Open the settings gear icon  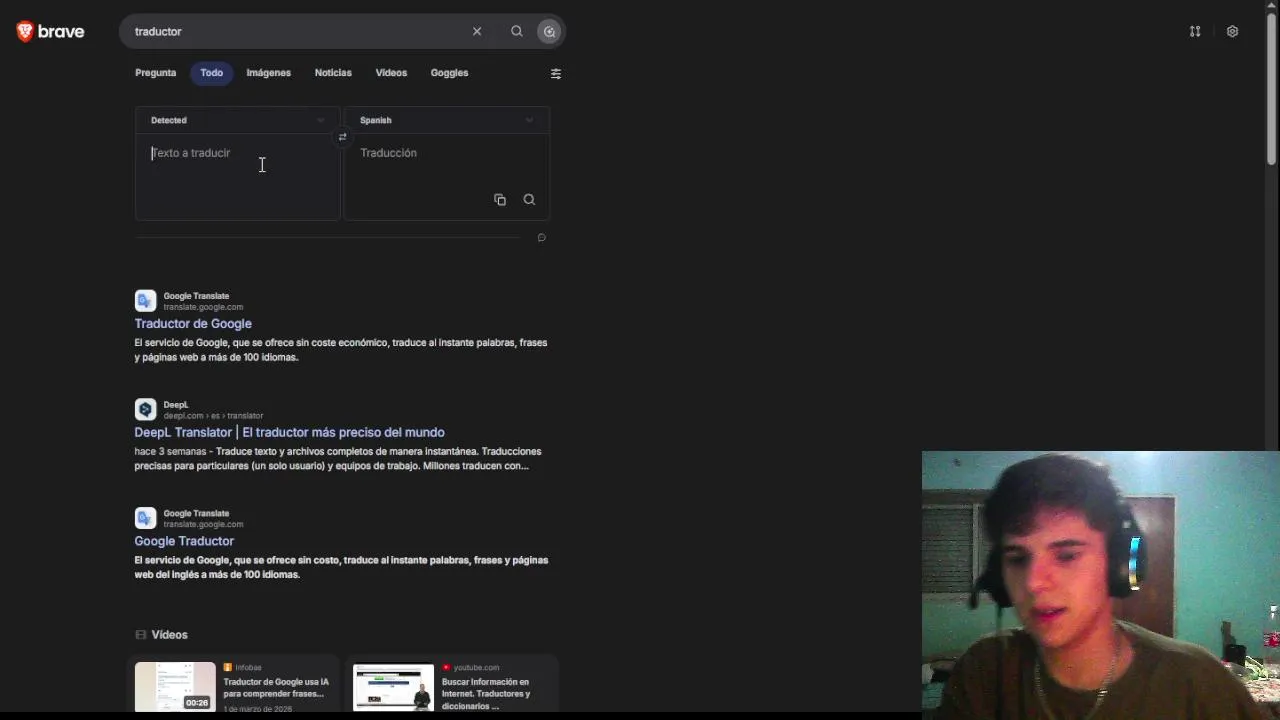click(1232, 31)
